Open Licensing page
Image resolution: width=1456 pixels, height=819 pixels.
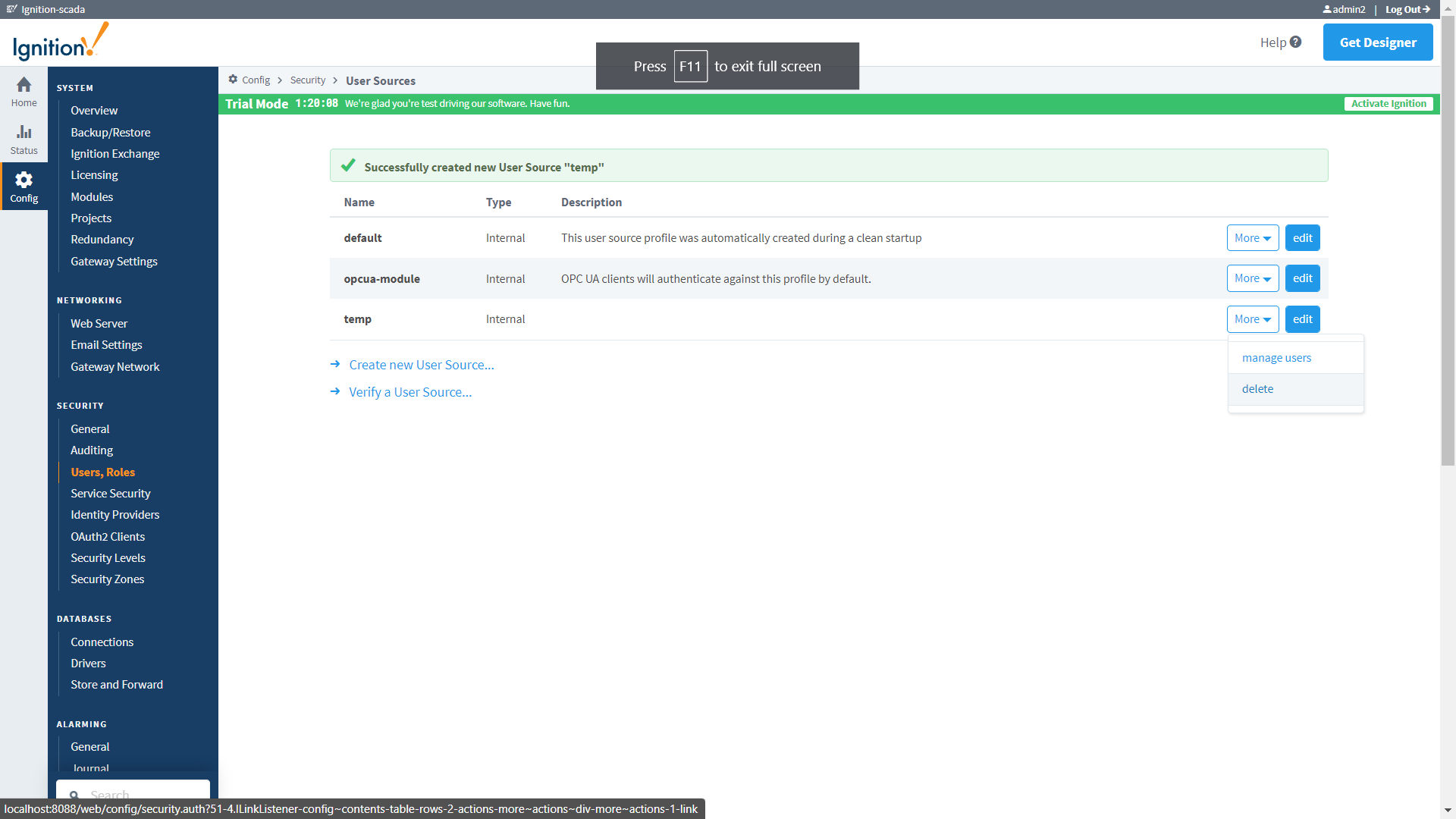(x=94, y=175)
